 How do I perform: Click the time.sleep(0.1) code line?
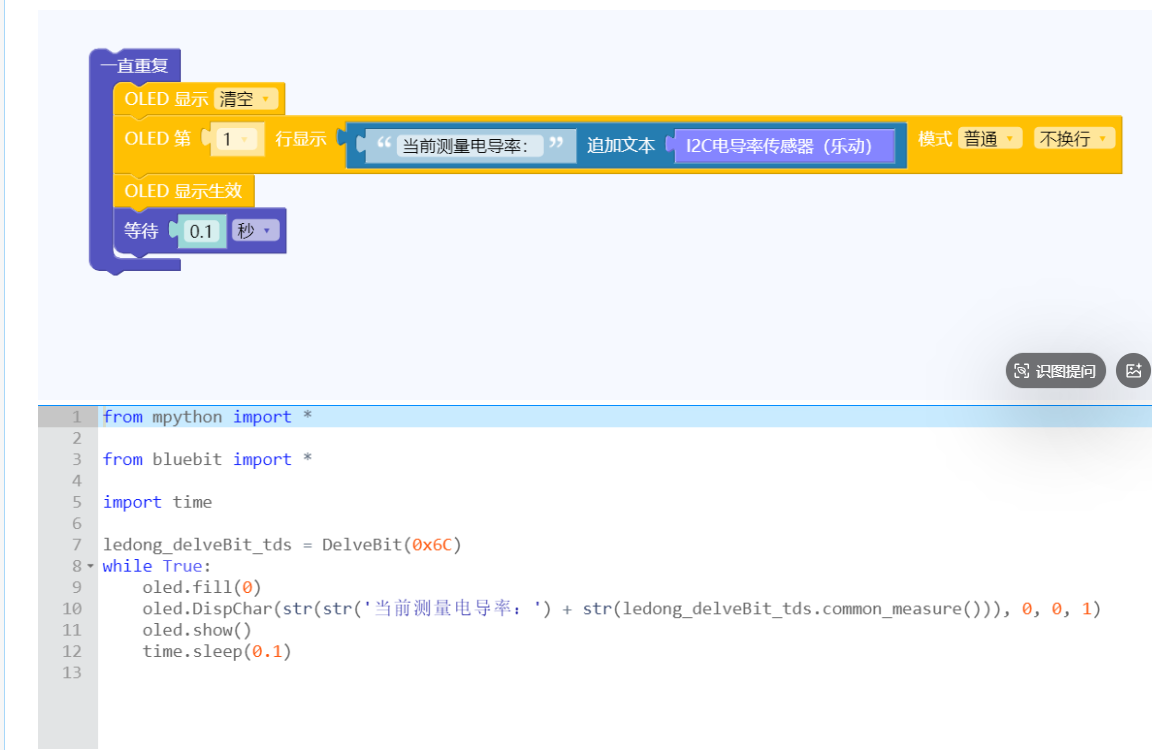coord(217,651)
